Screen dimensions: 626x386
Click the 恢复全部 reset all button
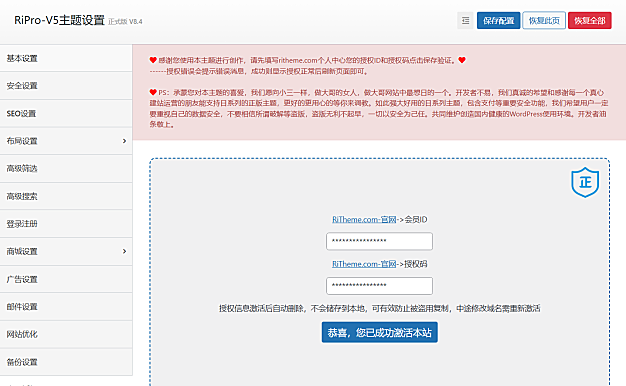coord(590,20)
